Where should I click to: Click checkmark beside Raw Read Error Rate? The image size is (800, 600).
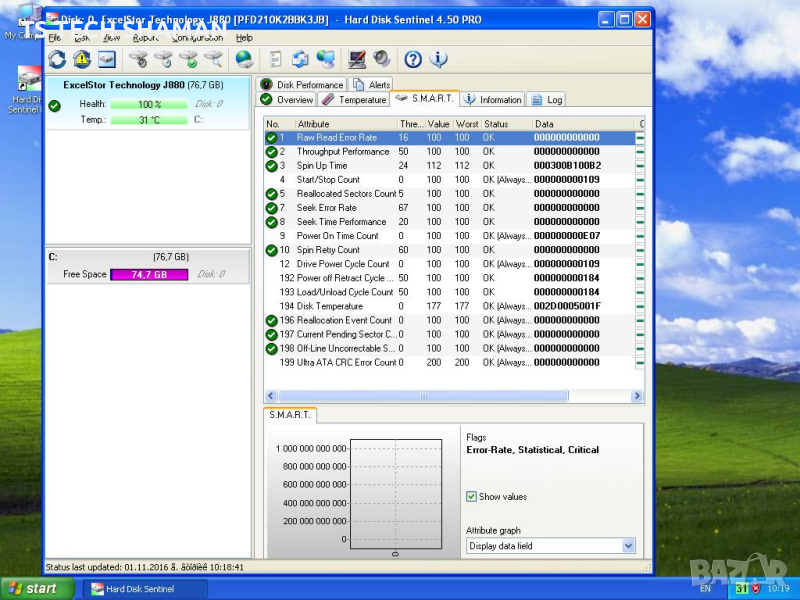(271, 138)
